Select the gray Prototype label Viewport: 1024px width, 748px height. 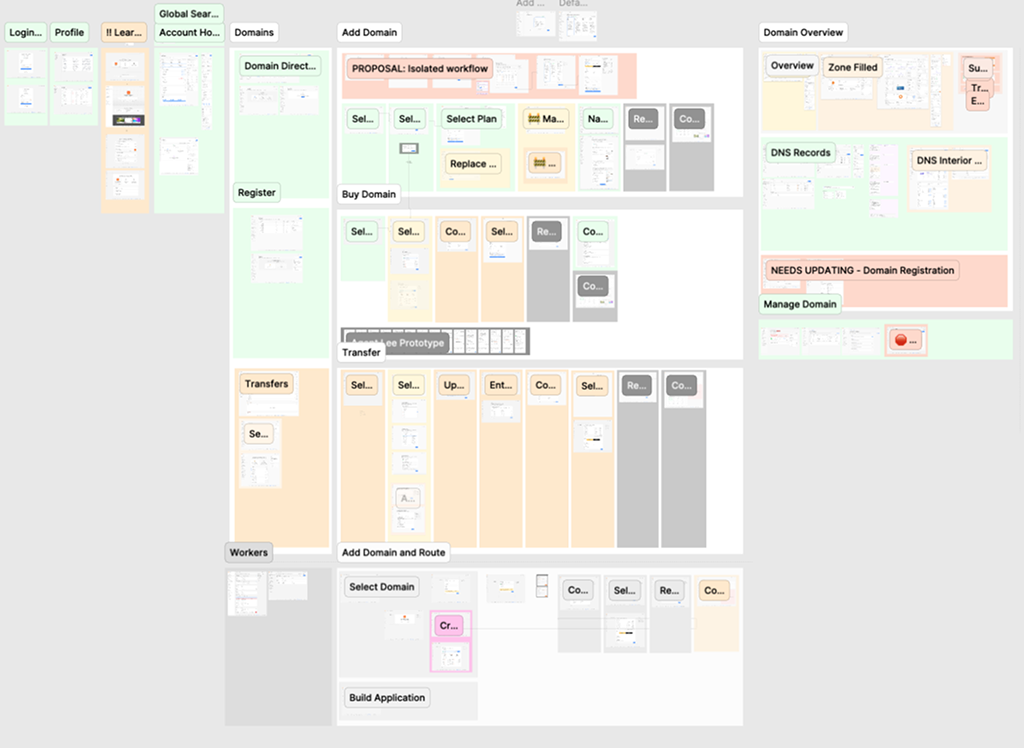pyautogui.click(x=398, y=343)
